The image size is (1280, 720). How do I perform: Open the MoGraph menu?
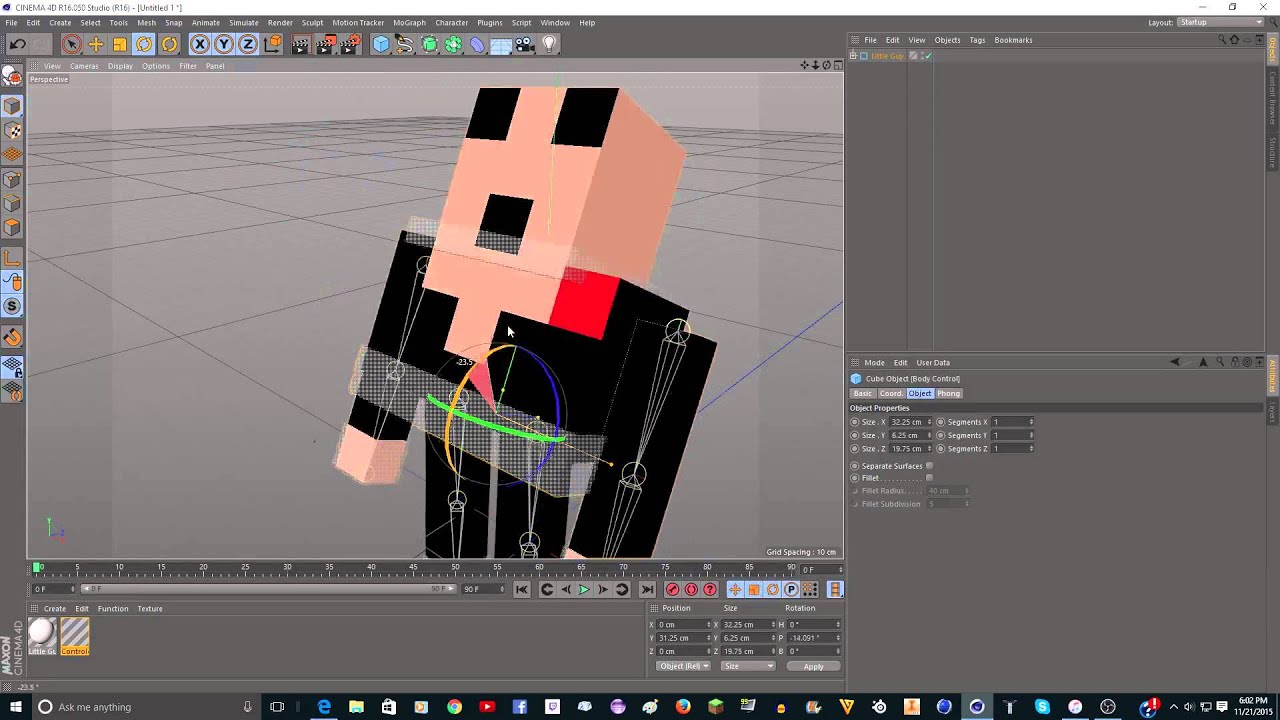click(408, 22)
